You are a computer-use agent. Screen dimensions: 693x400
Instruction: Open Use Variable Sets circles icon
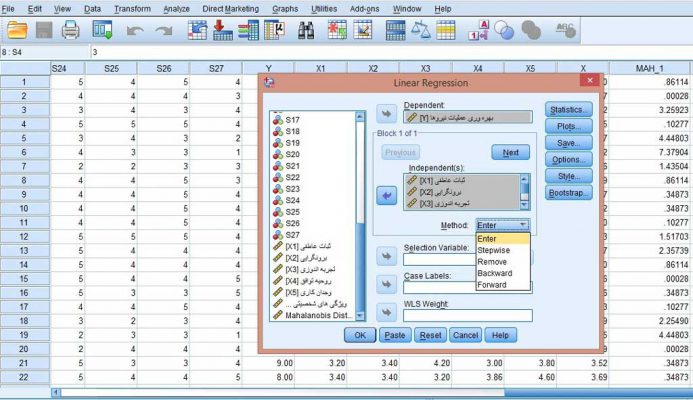tap(504, 30)
